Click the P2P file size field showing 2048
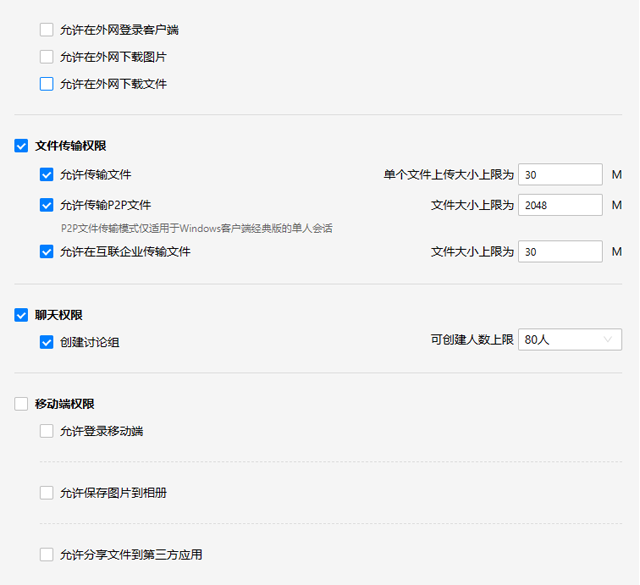Image resolution: width=640 pixels, height=585 pixels. point(560,205)
